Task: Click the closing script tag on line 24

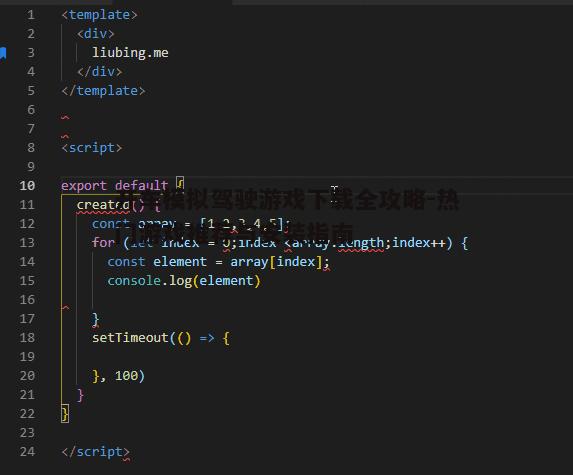Action: pos(96,452)
